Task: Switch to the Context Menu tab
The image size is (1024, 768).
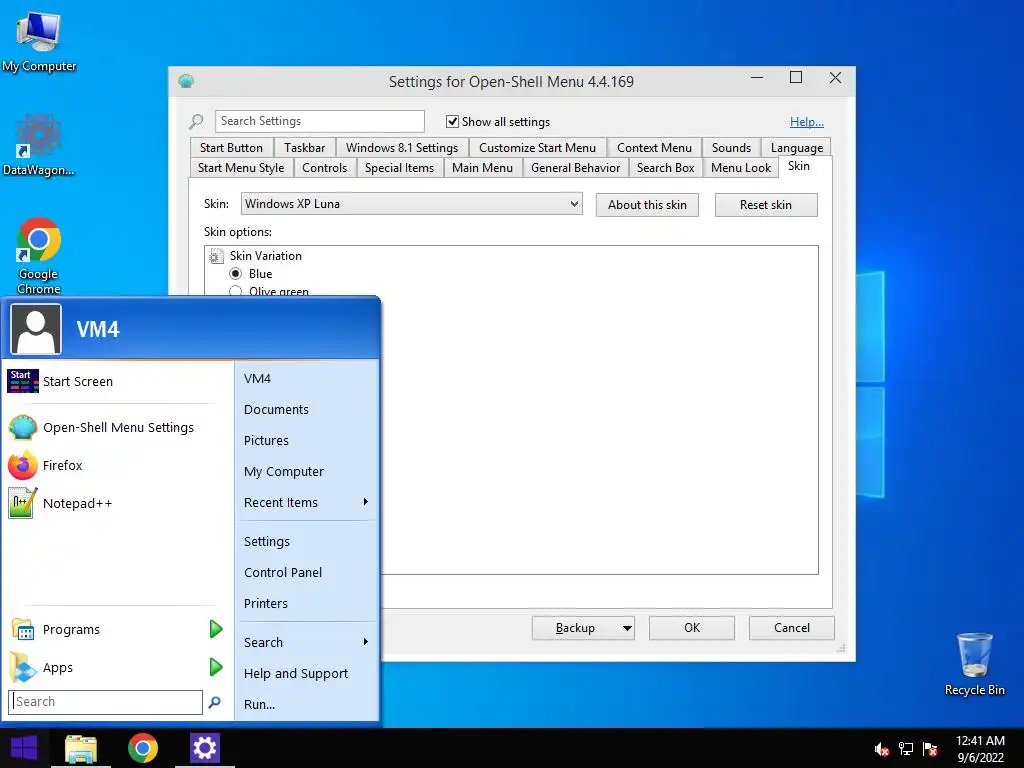Action: pyautogui.click(x=654, y=148)
